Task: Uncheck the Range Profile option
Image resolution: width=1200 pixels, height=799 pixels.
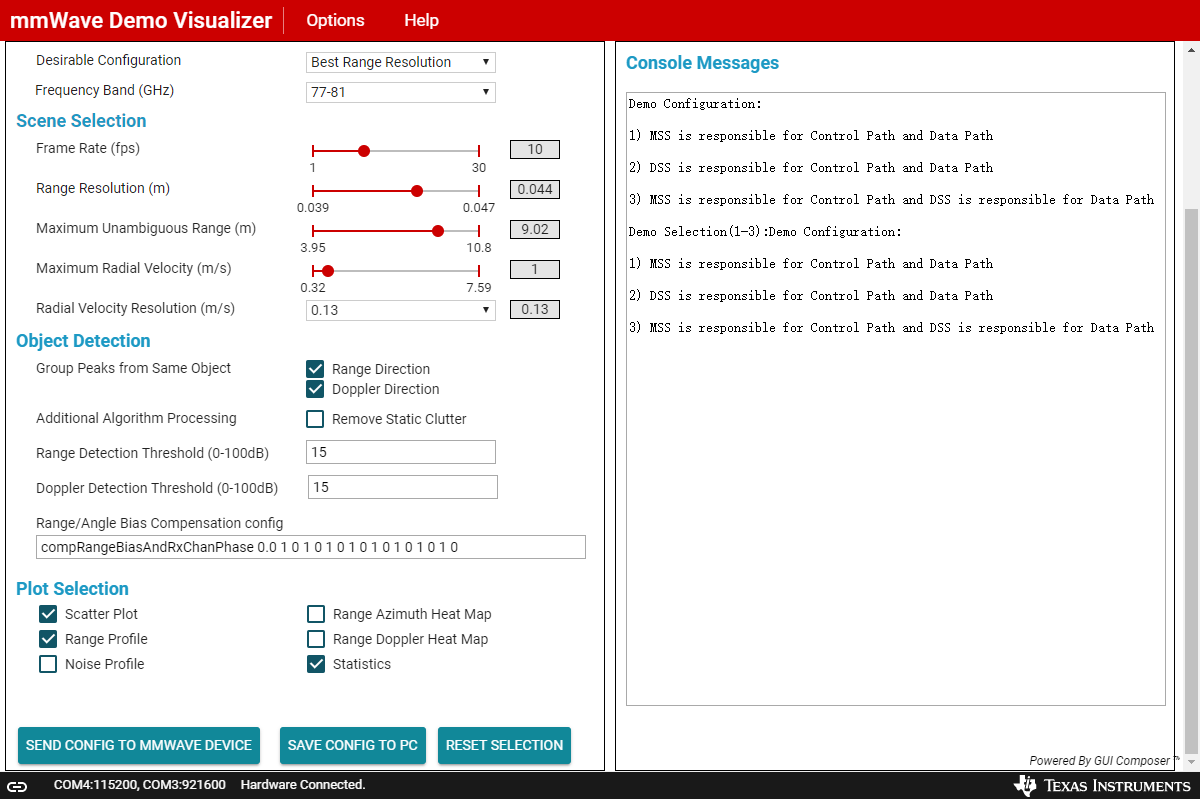Action: point(48,639)
